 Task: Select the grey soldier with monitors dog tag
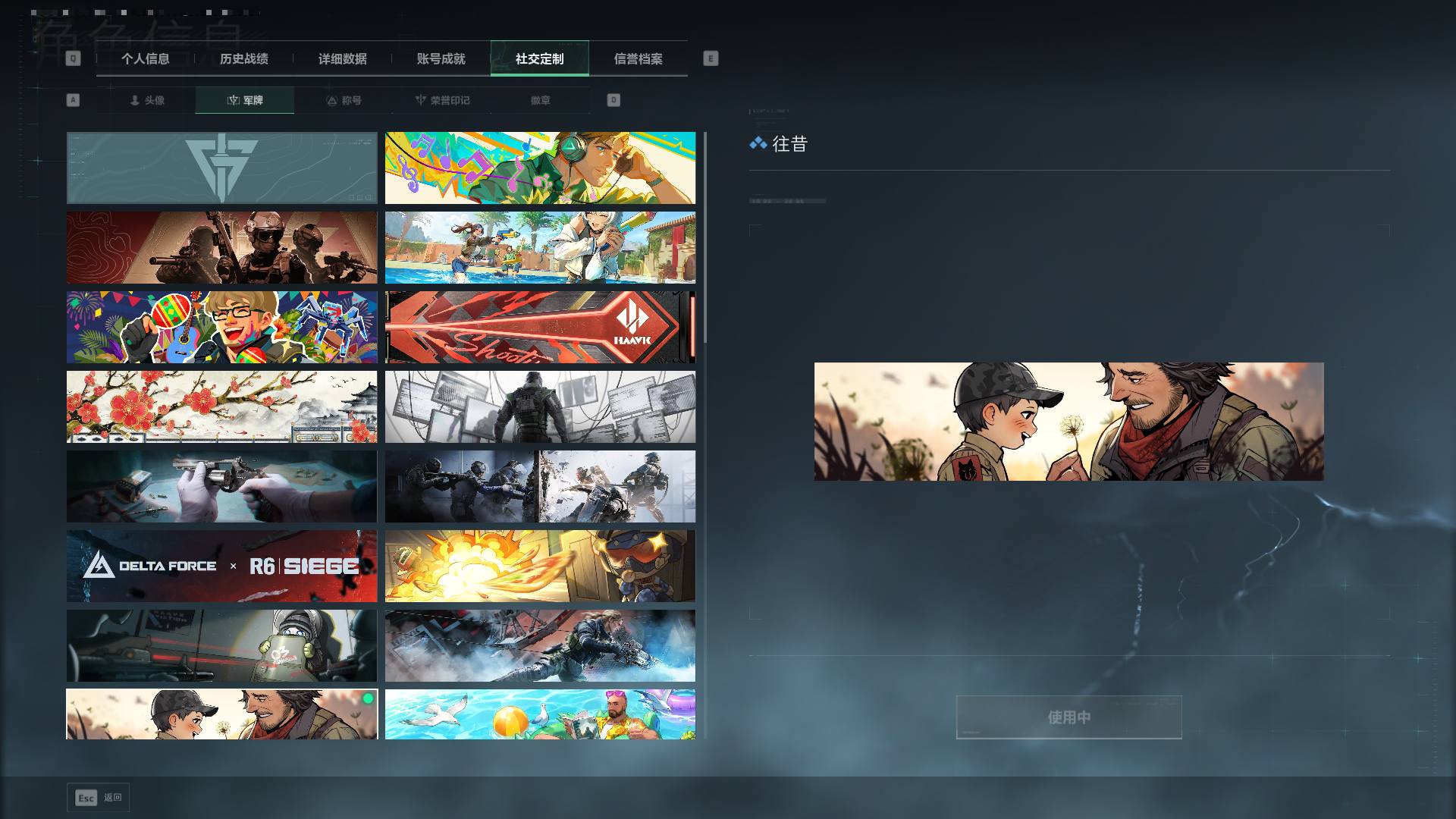(x=540, y=407)
